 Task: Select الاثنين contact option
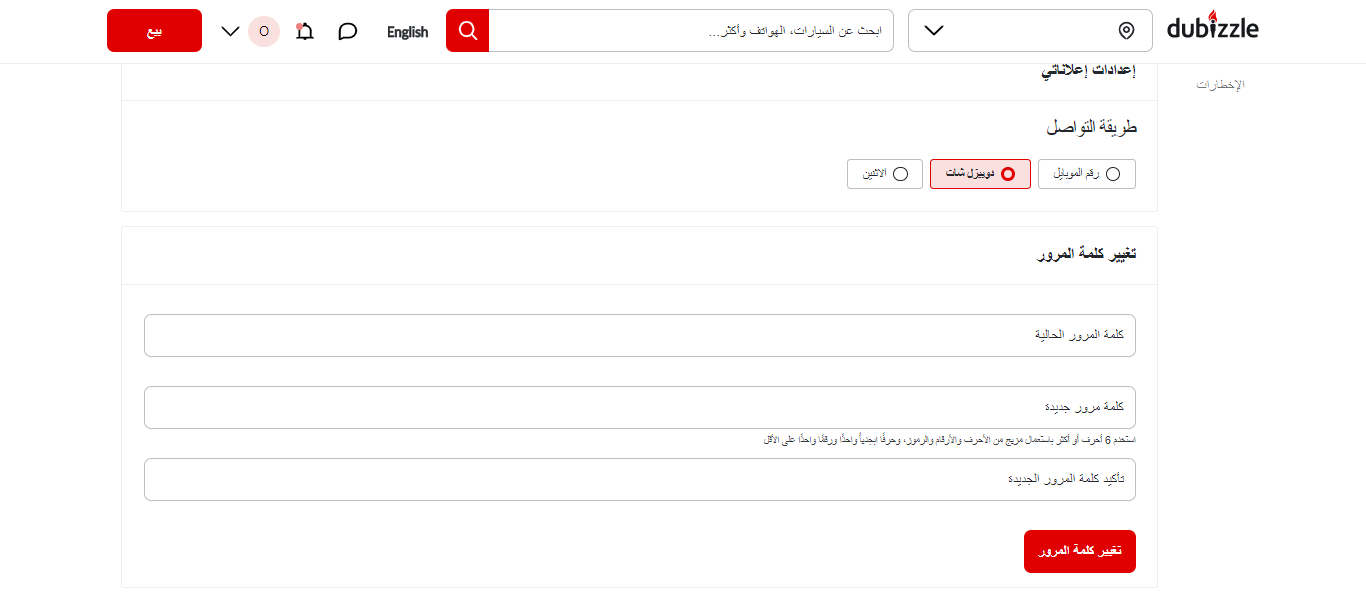(885, 173)
